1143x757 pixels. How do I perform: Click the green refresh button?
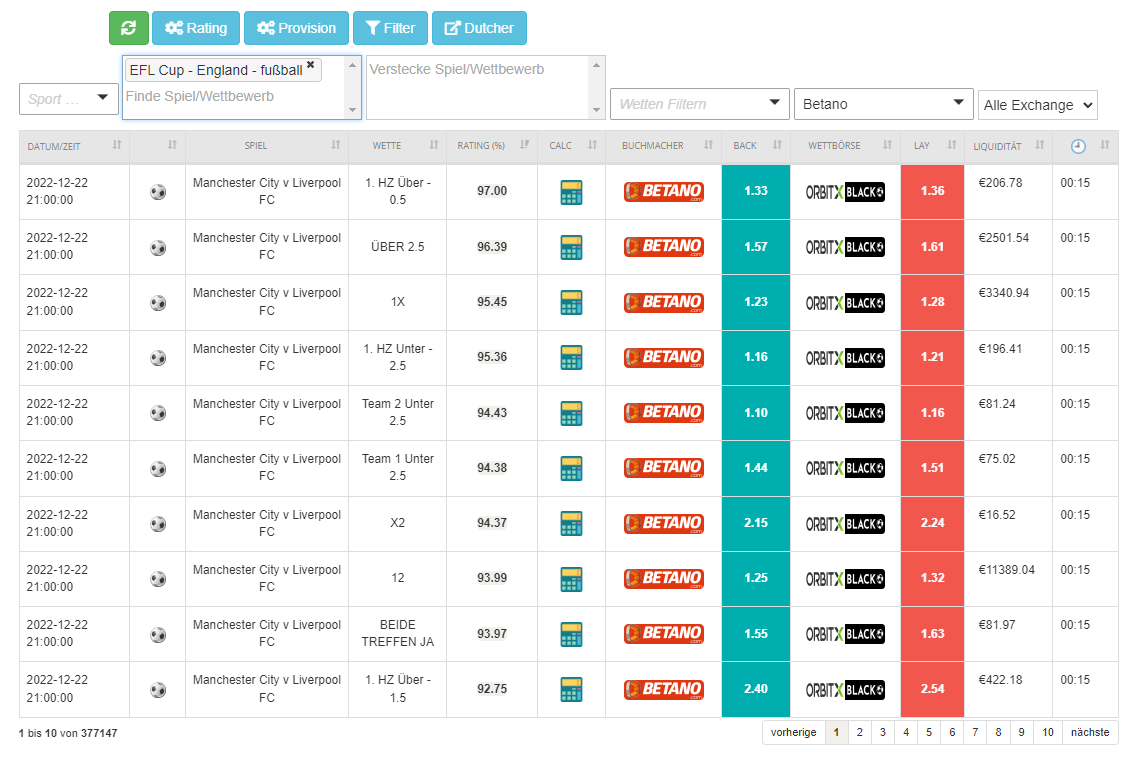tap(128, 28)
